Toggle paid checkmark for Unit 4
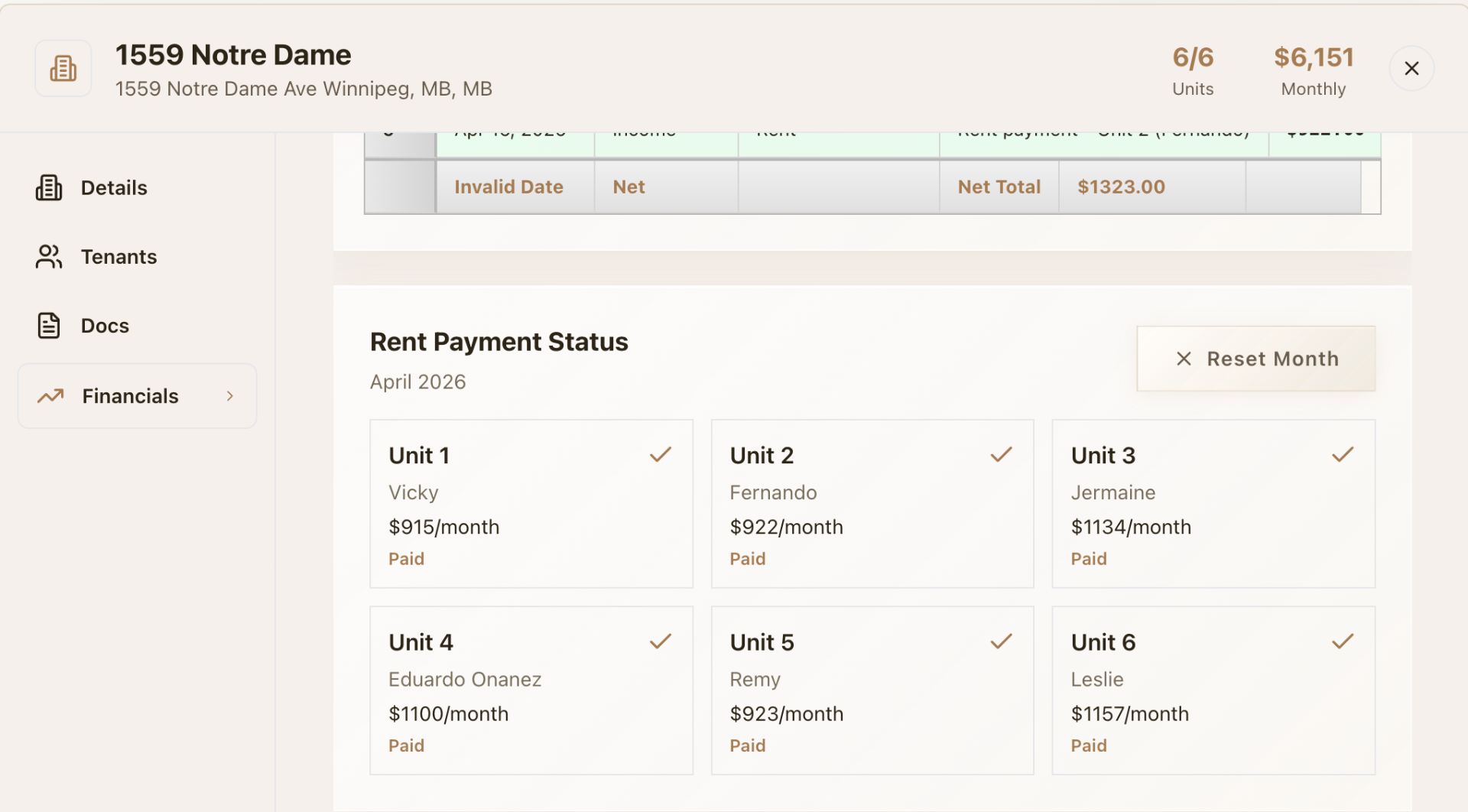Viewport: 1468px width, 812px height. (x=661, y=641)
